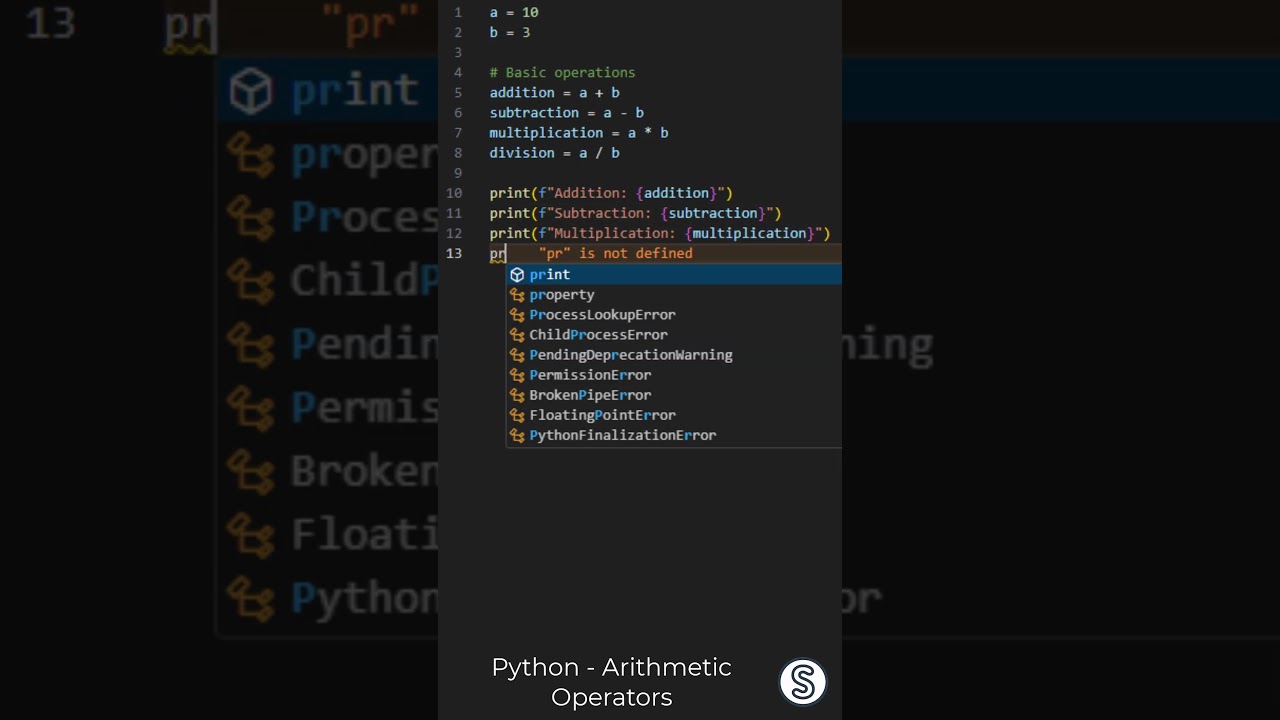Choose PendingDeprecationWarning suggestion
The image size is (1280, 720).
tap(674, 354)
